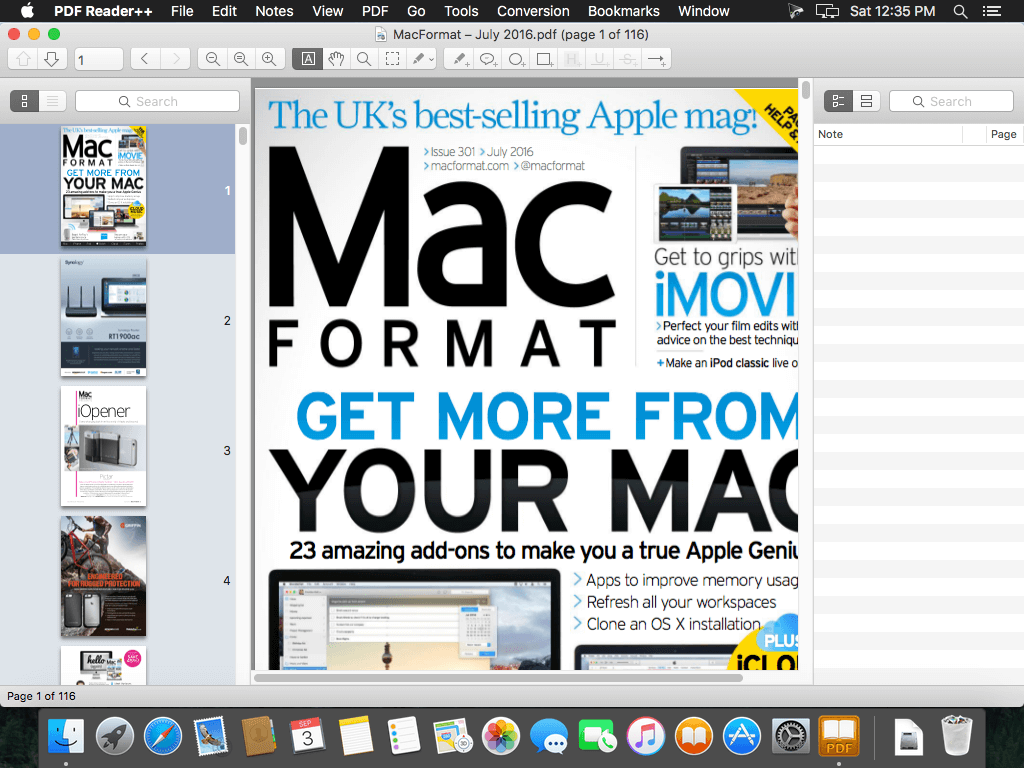
Task: Select page 2 Synology router thumbnail
Action: (x=104, y=317)
